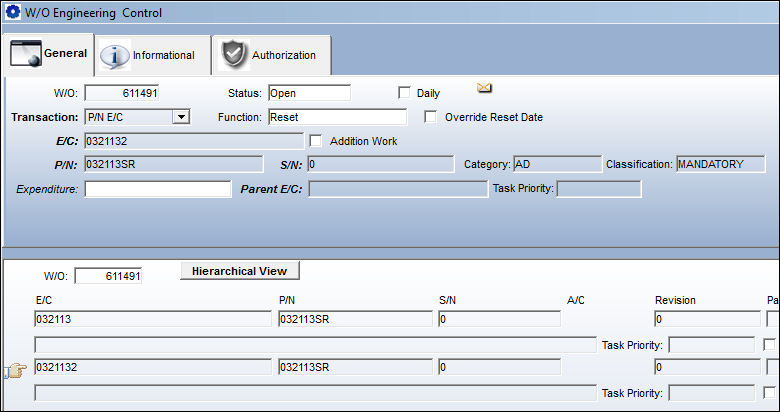Select the P/N cell in the 032113 row
The width and height of the screenshot is (780, 412).
(355, 319)
